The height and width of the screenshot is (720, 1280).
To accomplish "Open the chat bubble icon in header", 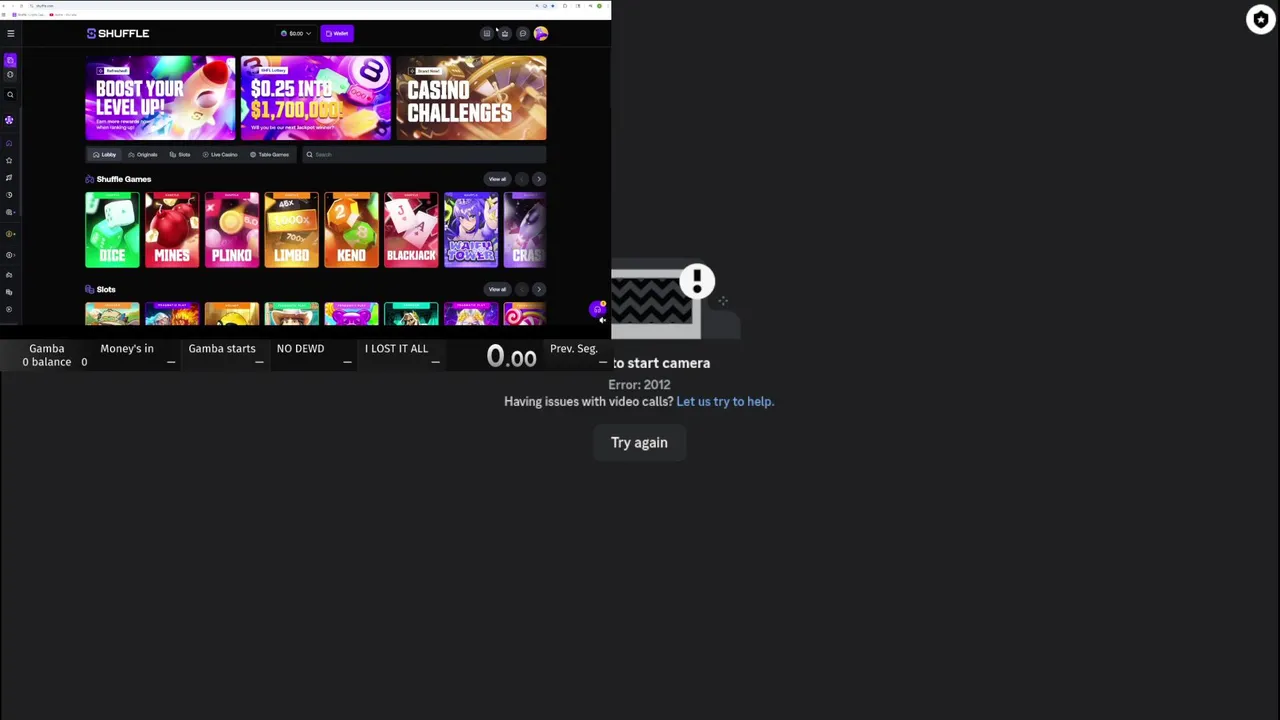I will coord(522,33).
